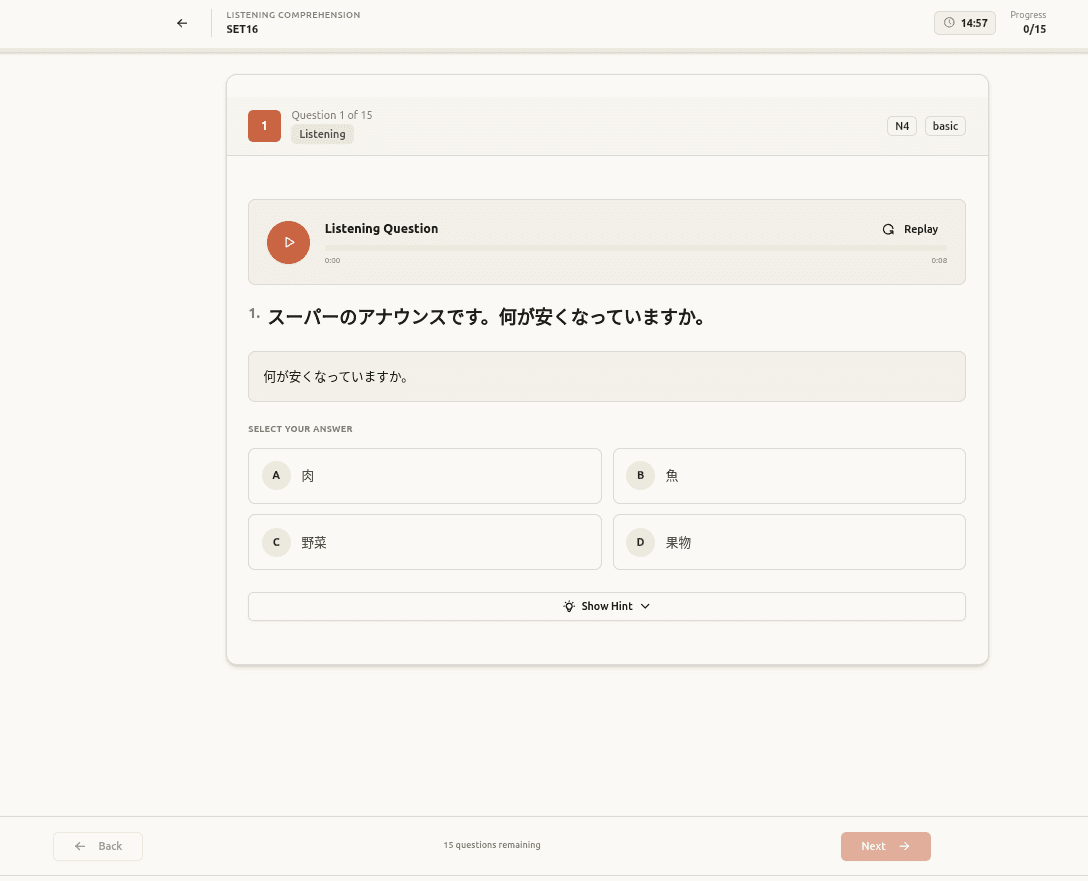Click the question prompt box 何が安くなっていますか
Screen dimensions: 1088x881
click(606, 377)
